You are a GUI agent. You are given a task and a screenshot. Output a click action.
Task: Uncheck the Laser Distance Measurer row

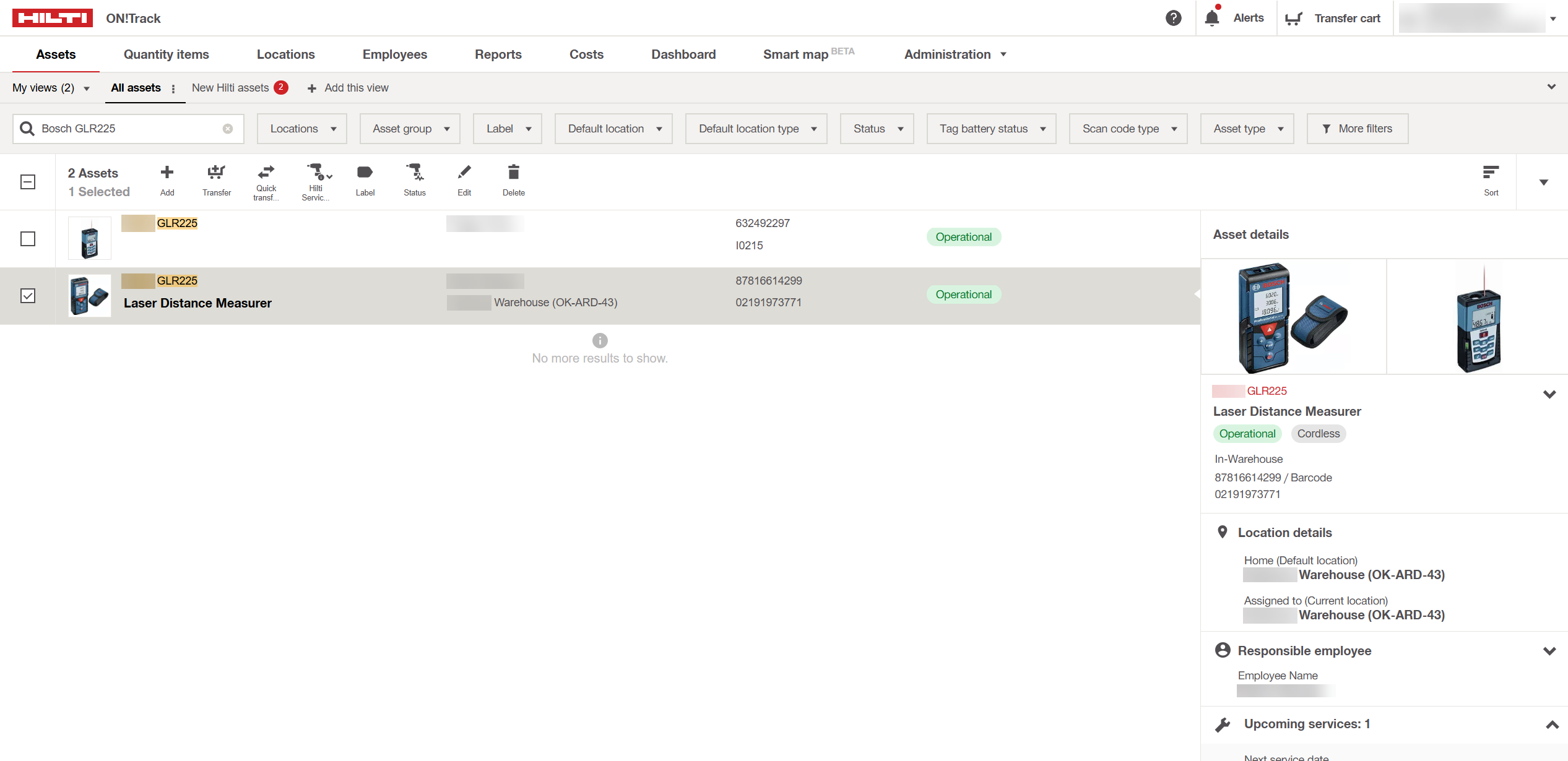coord(28,296)
